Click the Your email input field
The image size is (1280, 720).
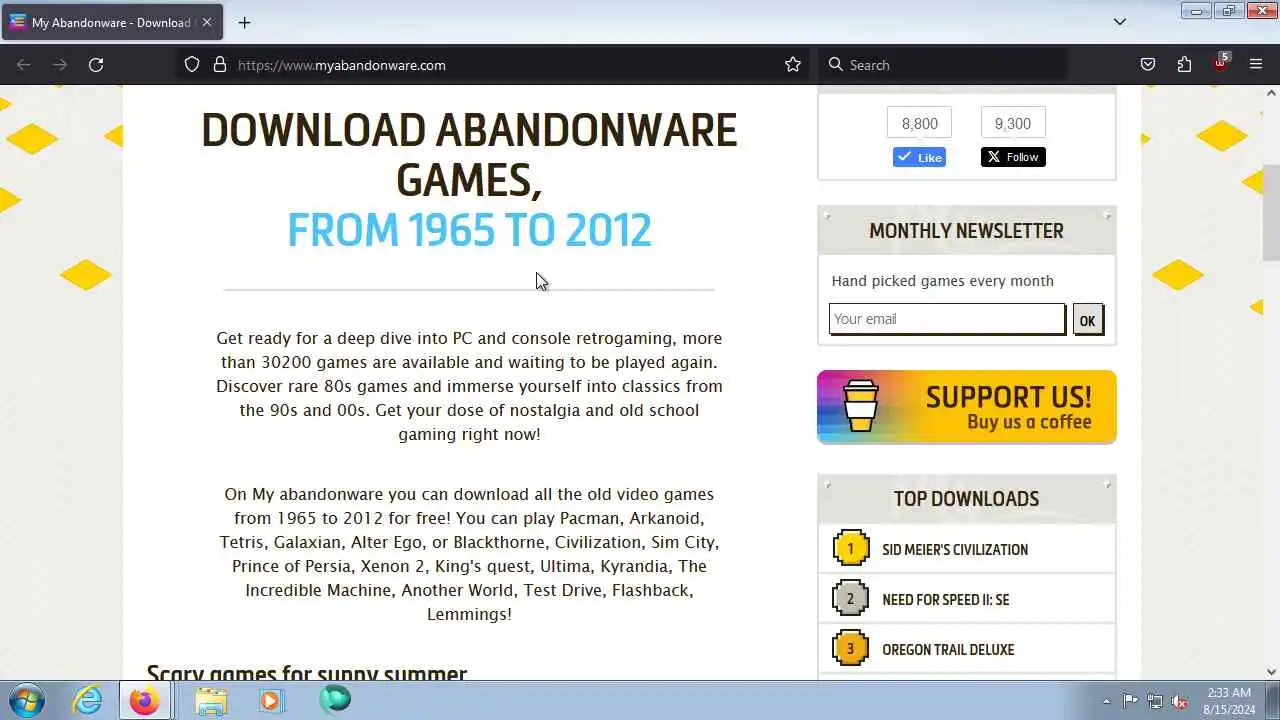pos(947,319)
